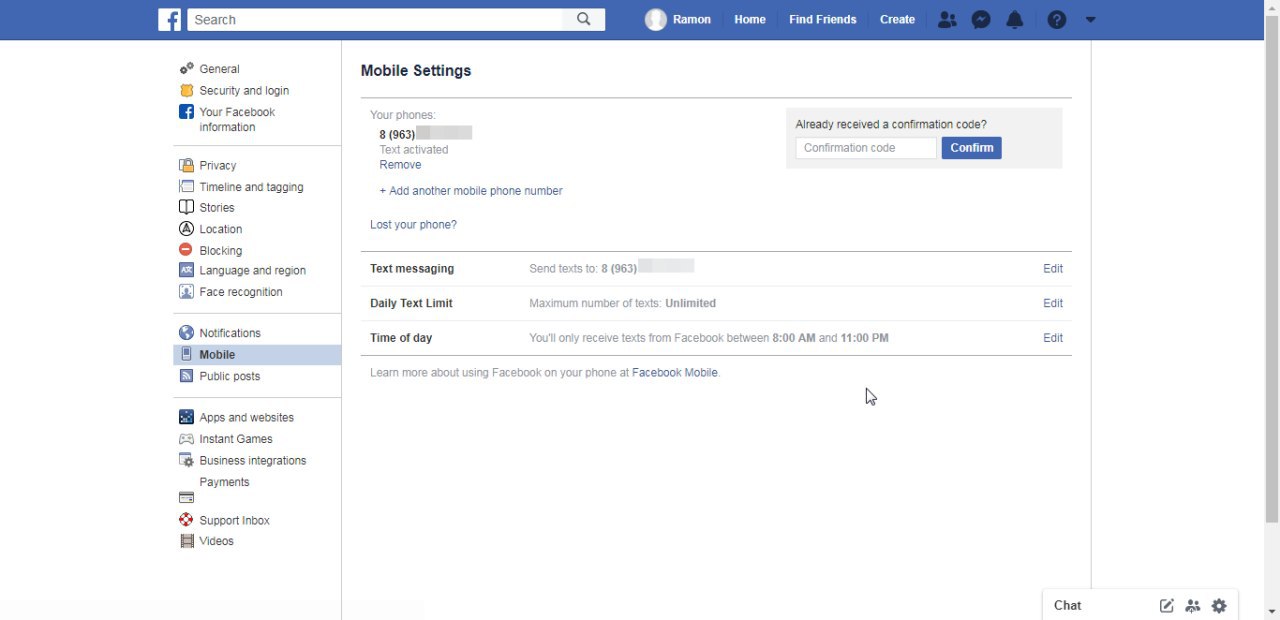
Task: Click the new message compose icon in chat bar
Action: (1167, 605)
